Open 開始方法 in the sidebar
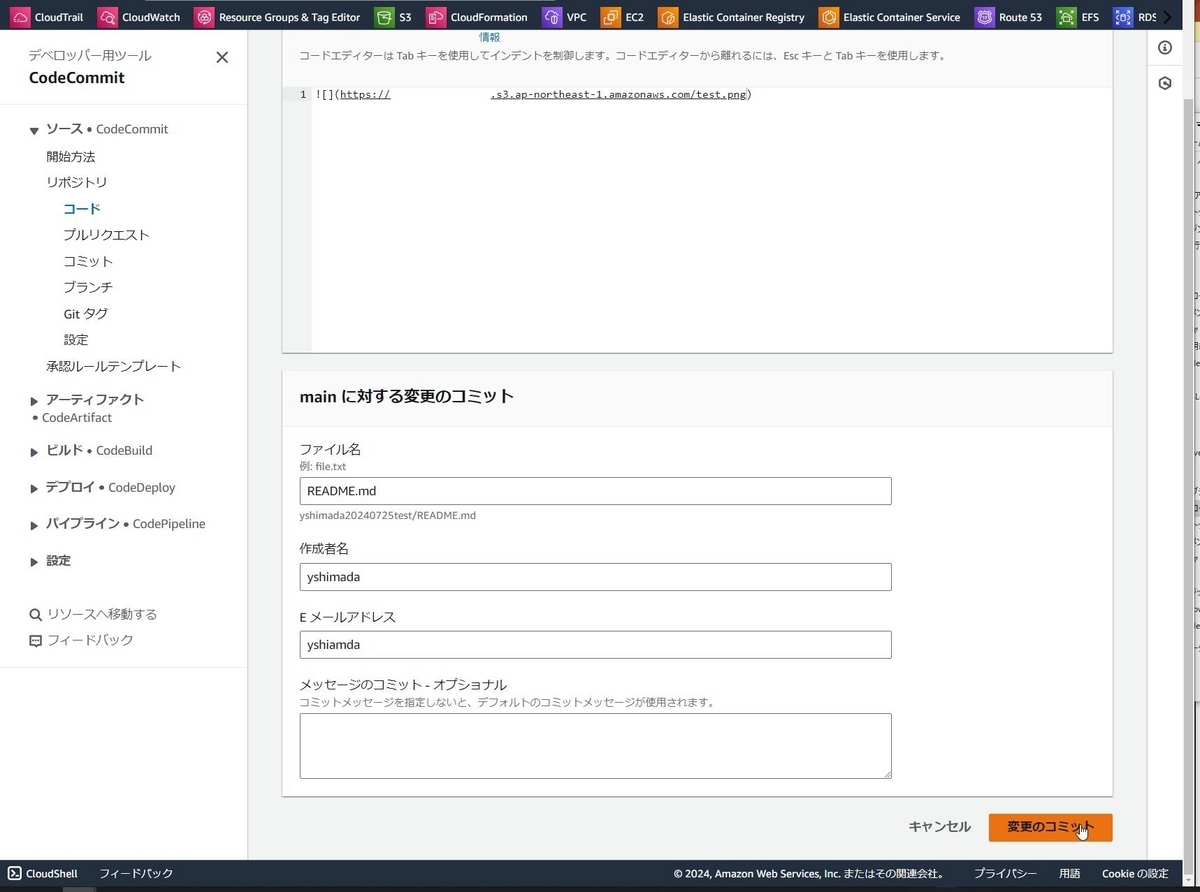This screenshot has width=1200, height=892. [71, 156]
